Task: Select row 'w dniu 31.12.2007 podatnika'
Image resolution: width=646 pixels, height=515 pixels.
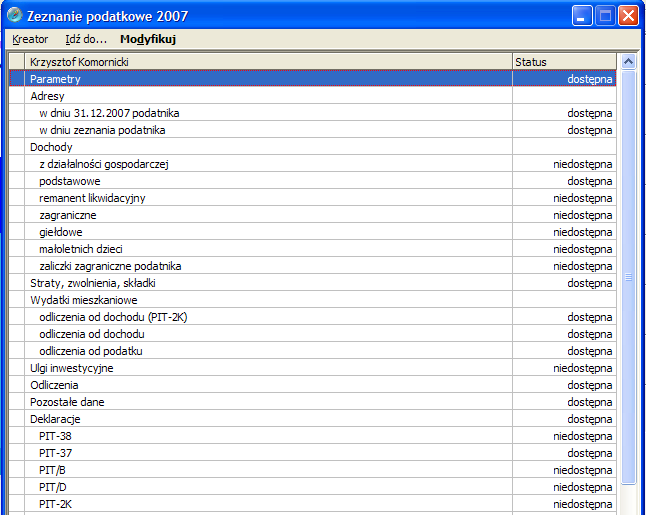Action: point(313,113)
